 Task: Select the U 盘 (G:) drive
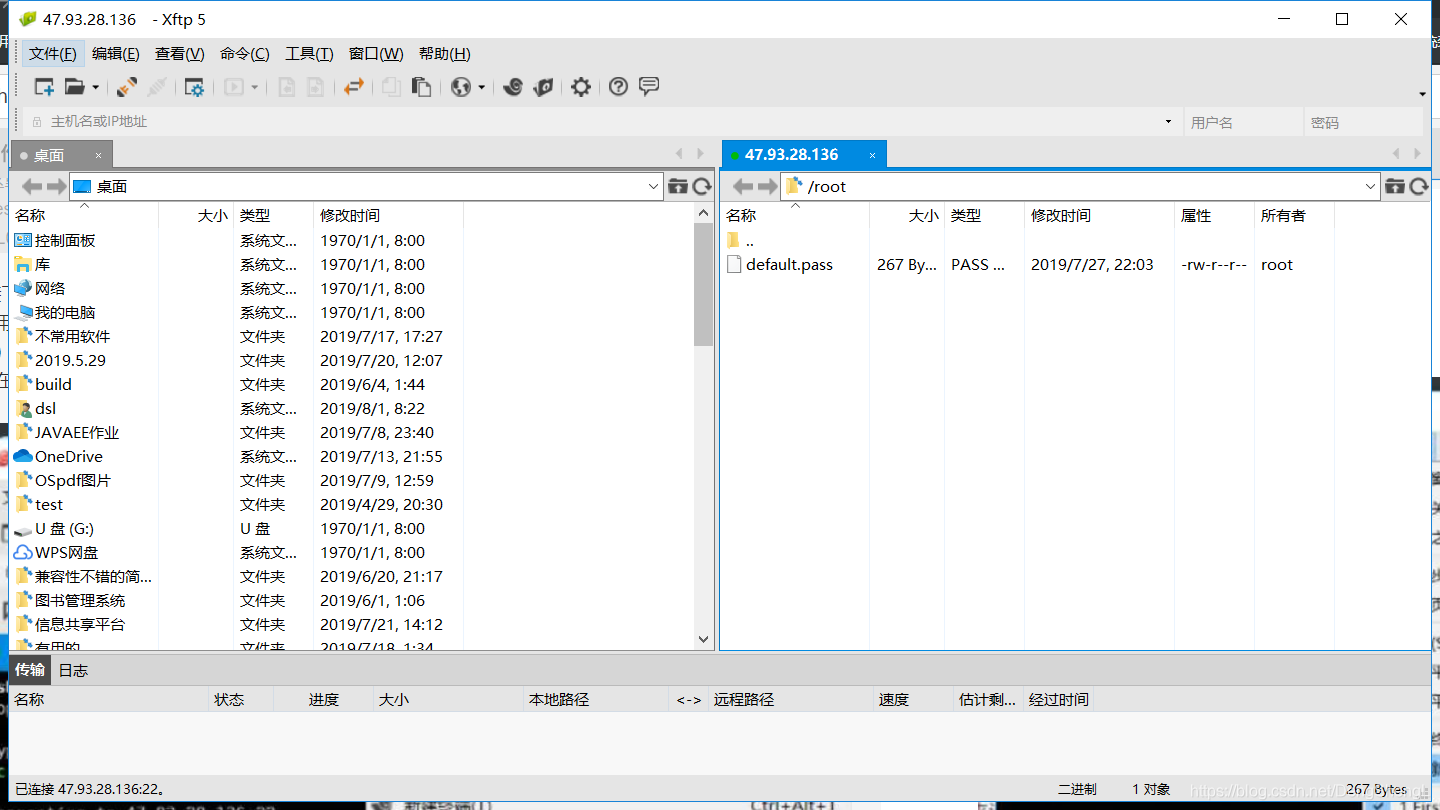click(x=64, y=529)
